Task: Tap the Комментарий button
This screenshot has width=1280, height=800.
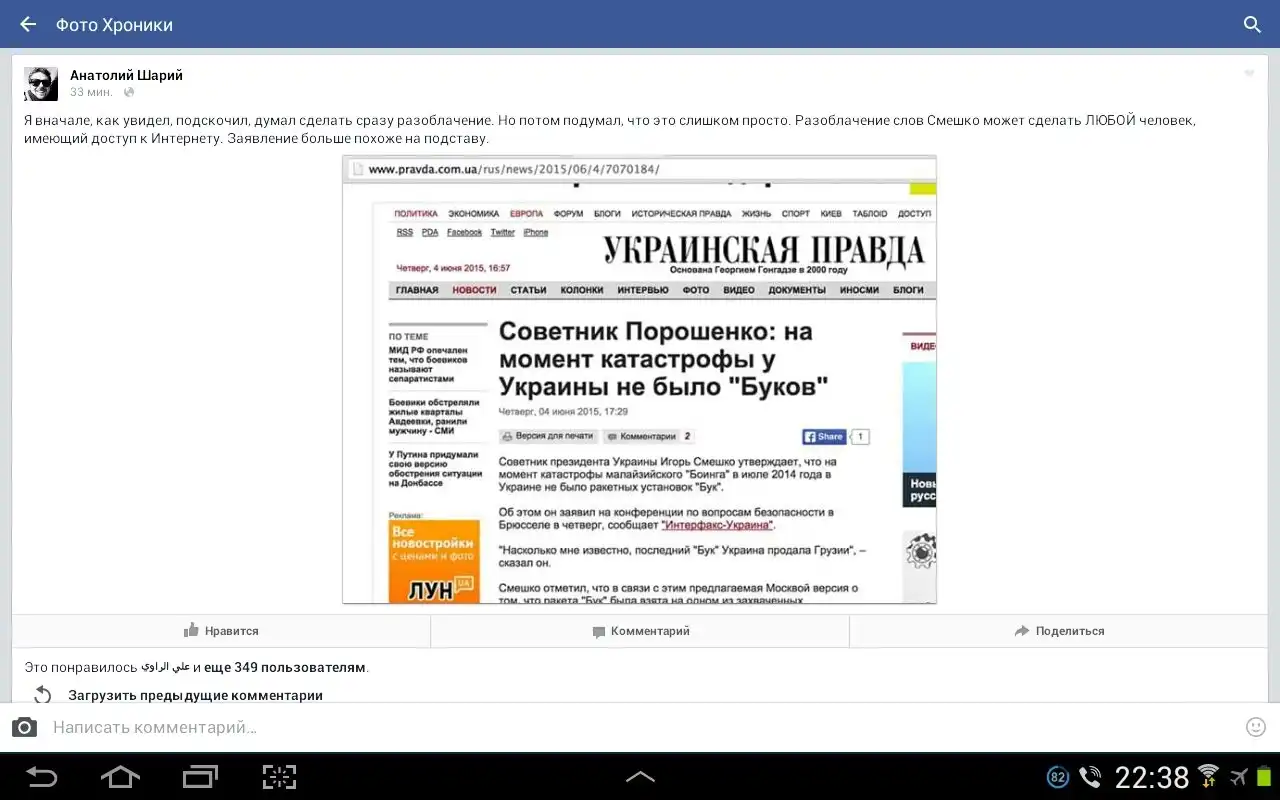Action: coord(640,631)
